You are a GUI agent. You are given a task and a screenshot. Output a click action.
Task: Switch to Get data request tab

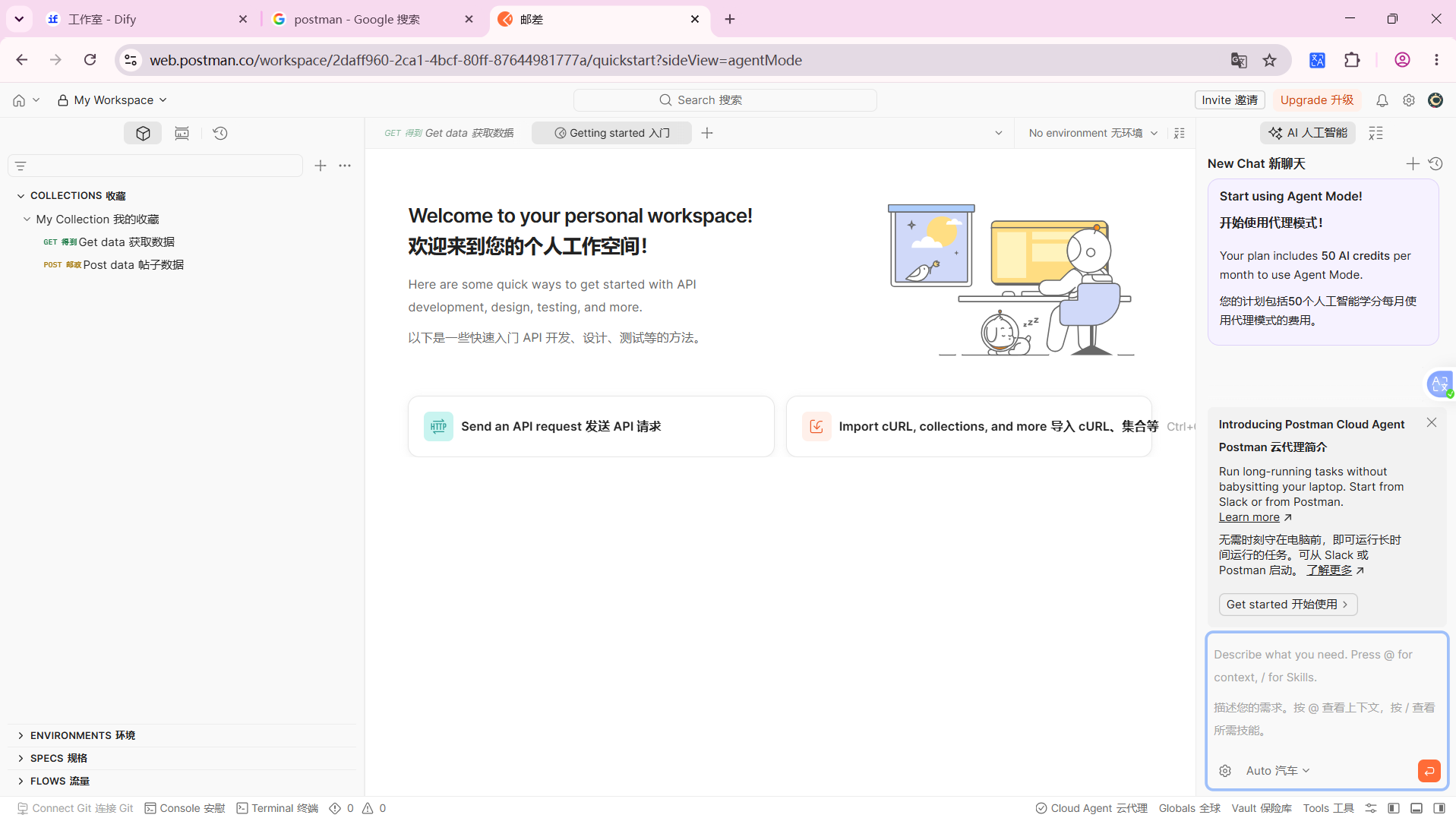(x=449, y=133)
